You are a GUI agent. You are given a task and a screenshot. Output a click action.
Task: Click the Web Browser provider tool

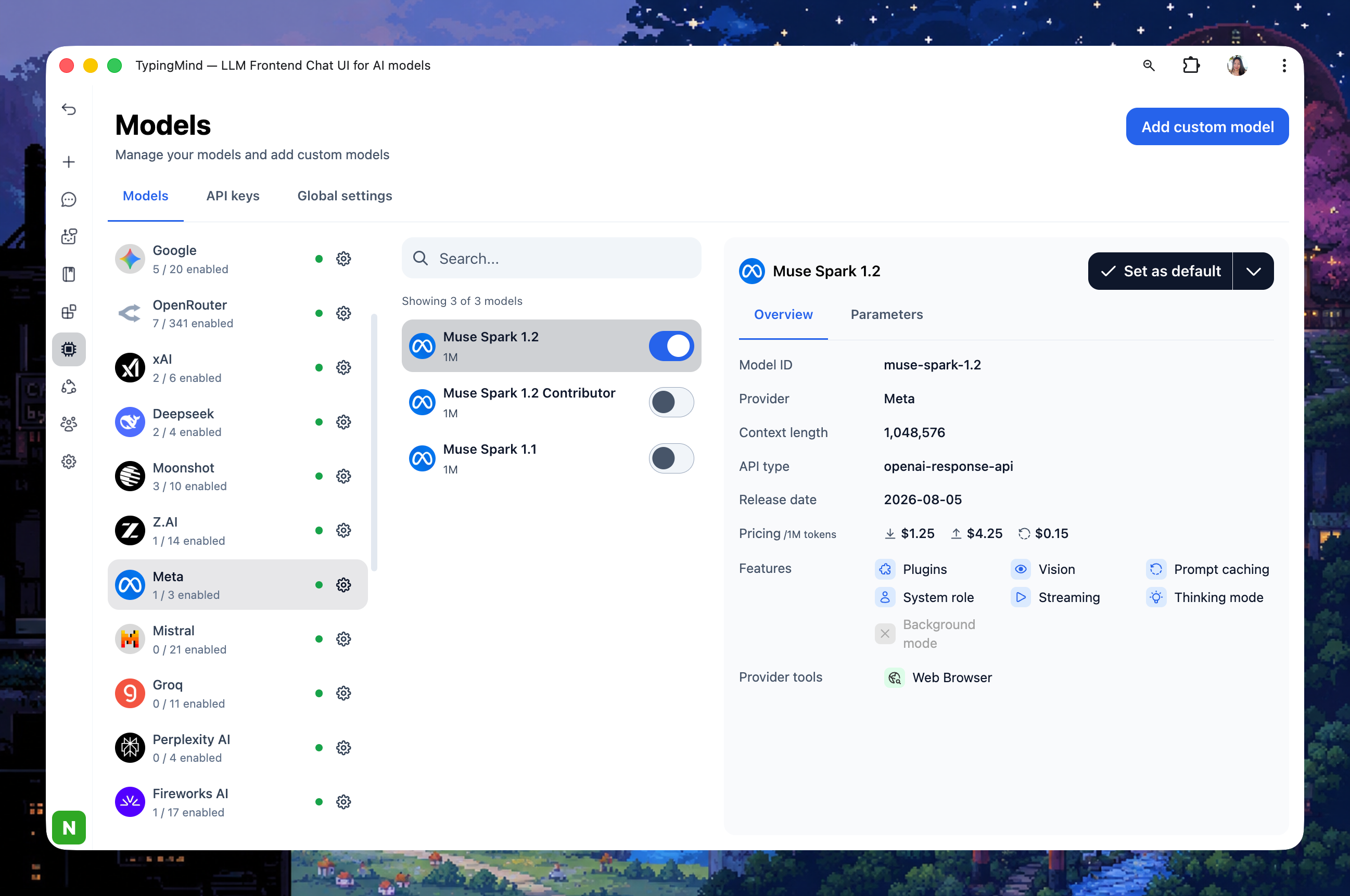(x=938, y=677)
